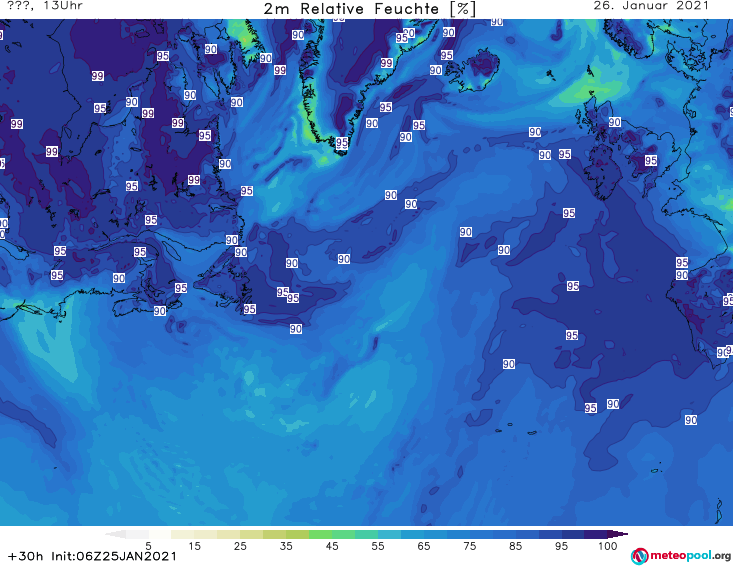Viewport: 733px width, 566px height.
Task: Click the pale cream colorbar segment above 15
Action: coord(183,534)
